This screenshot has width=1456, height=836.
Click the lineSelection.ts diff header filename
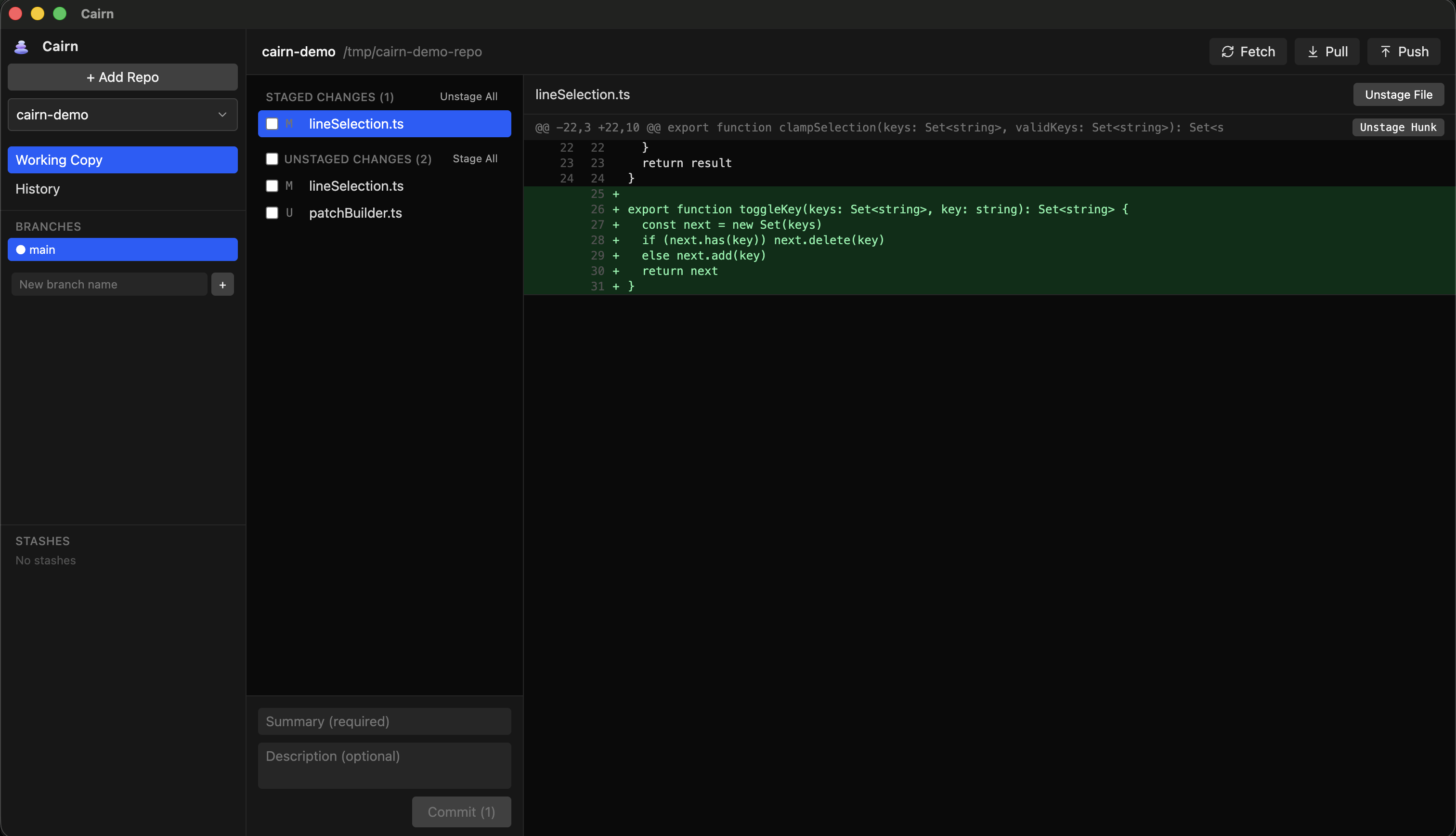582,95
